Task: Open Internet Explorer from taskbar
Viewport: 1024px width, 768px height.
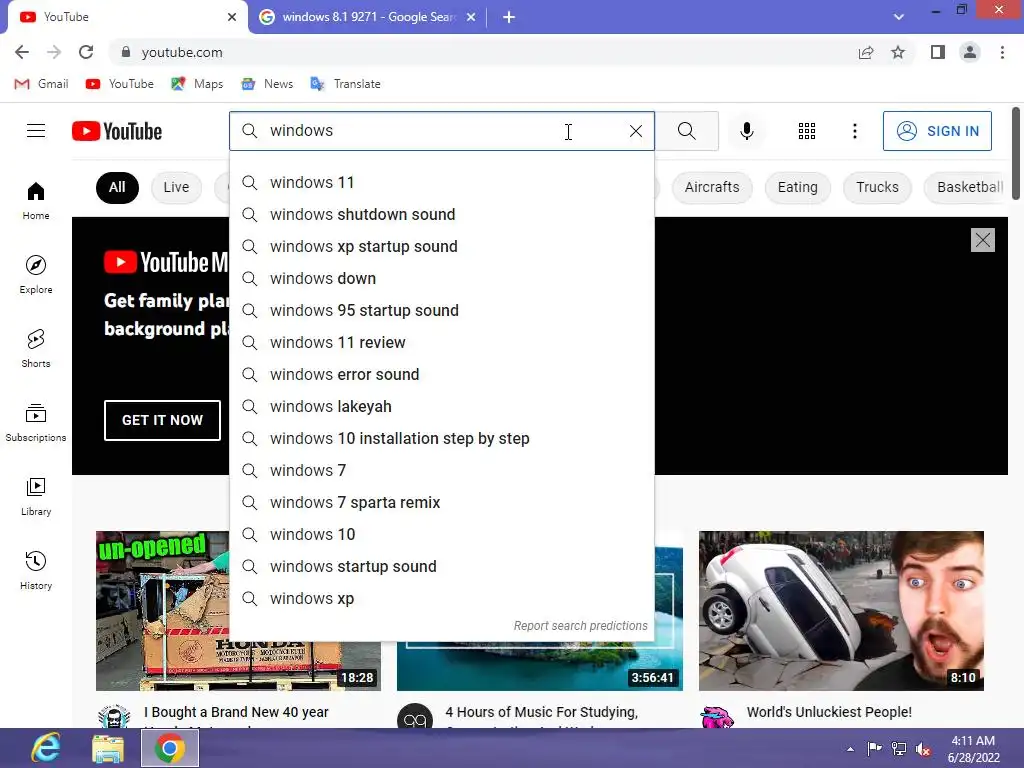Action: (46, 748)
